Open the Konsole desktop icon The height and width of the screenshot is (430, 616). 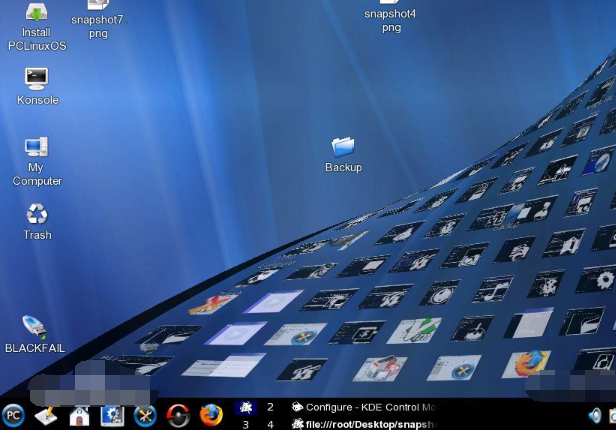coord(37,78)
